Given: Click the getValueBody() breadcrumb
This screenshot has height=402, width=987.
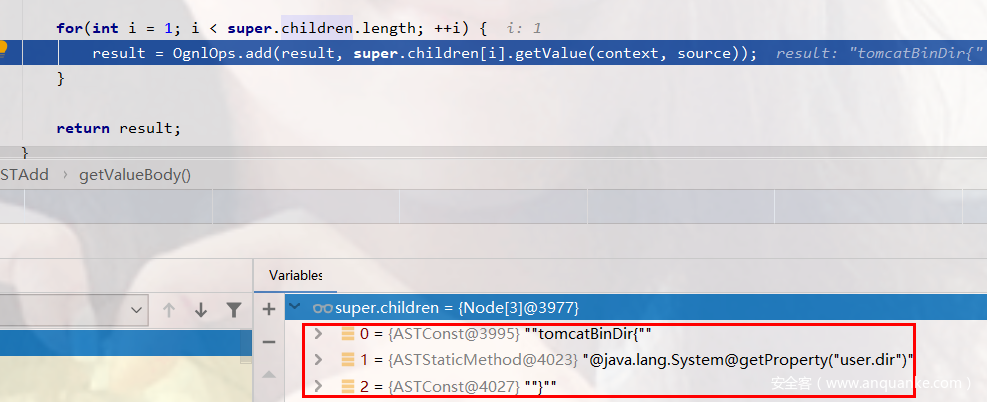Looking at the screenshot, I should click(135, 175).
